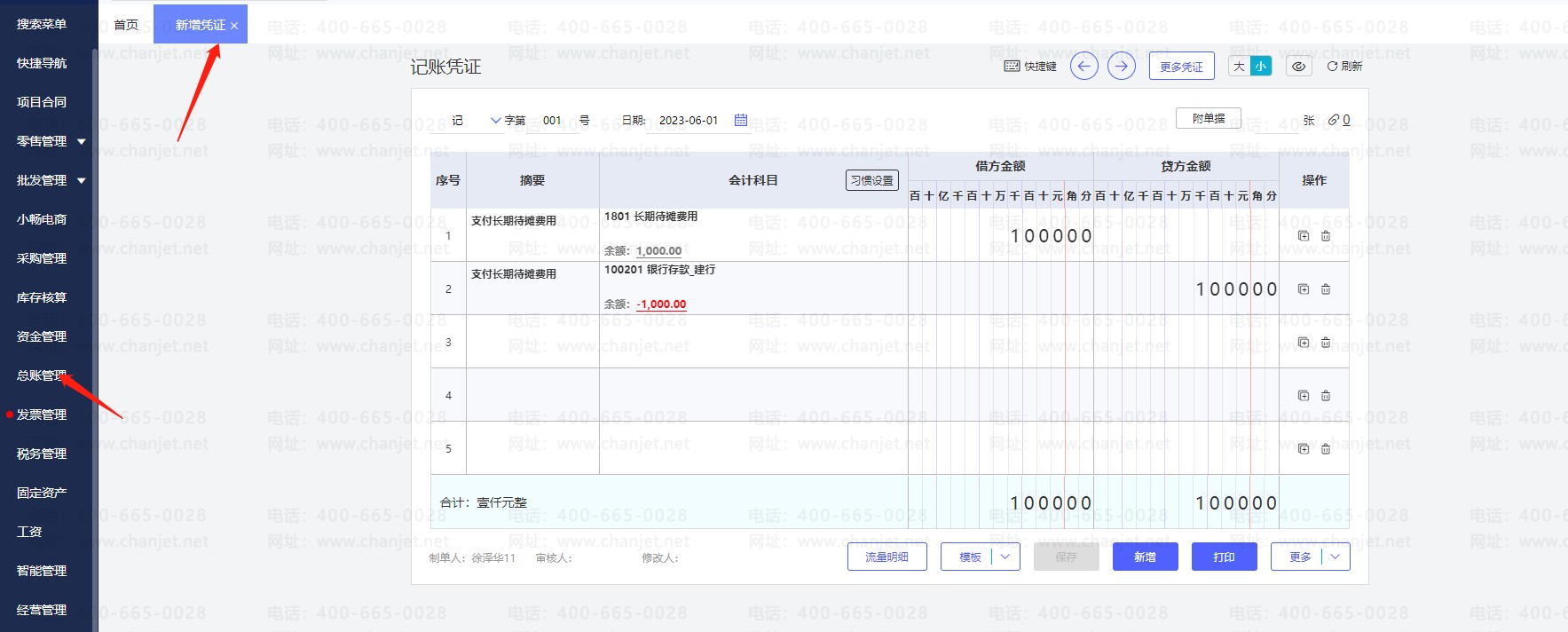Click the 摘要 cell in row 3
The image size is (1568, 632).
point(532,342)
